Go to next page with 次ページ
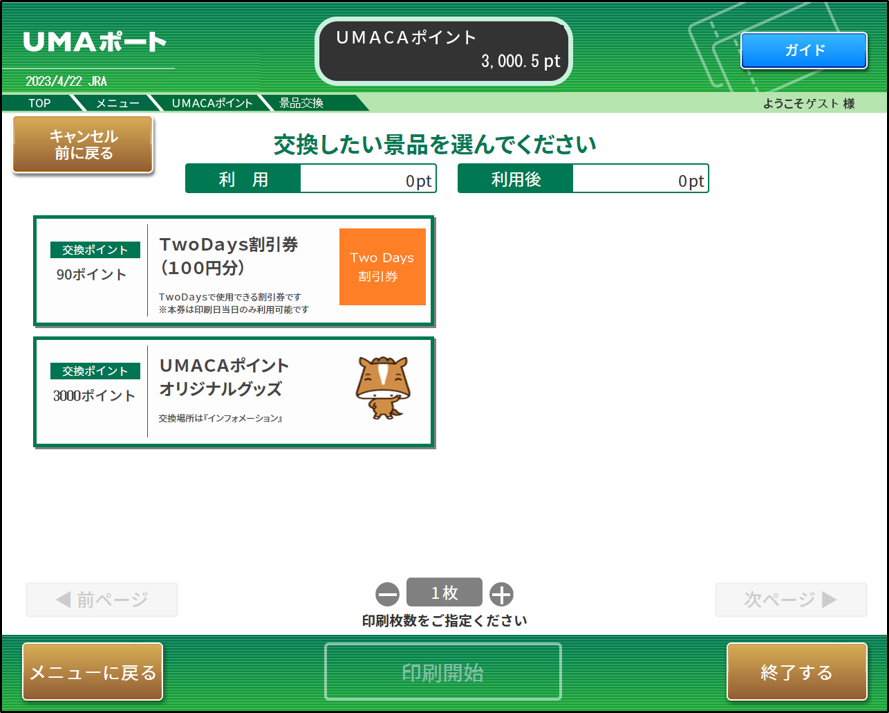This screenshot has width=889, height=713. coord(790,600)
